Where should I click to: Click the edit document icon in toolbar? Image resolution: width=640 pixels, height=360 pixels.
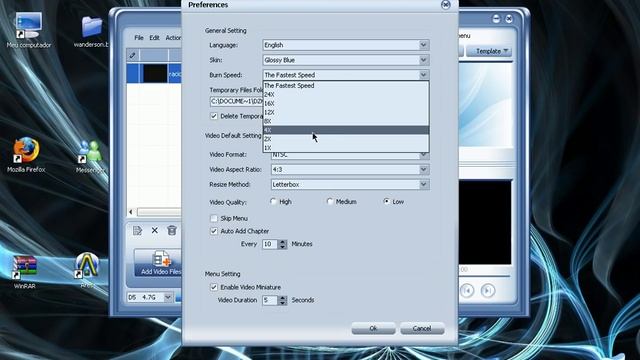[137, 231]
